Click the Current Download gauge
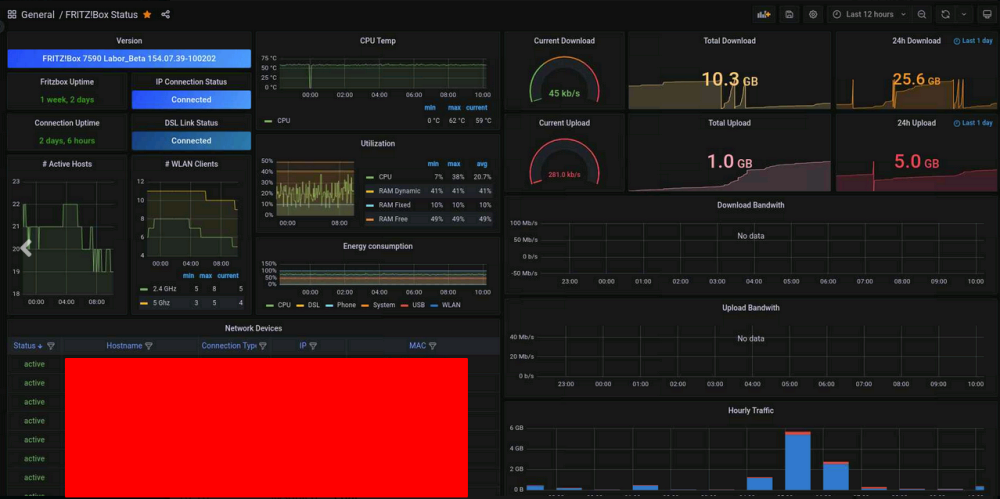The width and height of the screenshot is (1000, 499). [x=564, y=80]
